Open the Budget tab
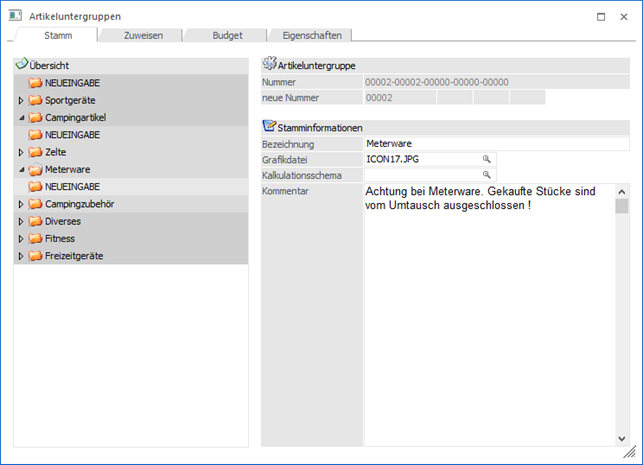This screenshot has height=465, width=643. click(x=227, y=35)
